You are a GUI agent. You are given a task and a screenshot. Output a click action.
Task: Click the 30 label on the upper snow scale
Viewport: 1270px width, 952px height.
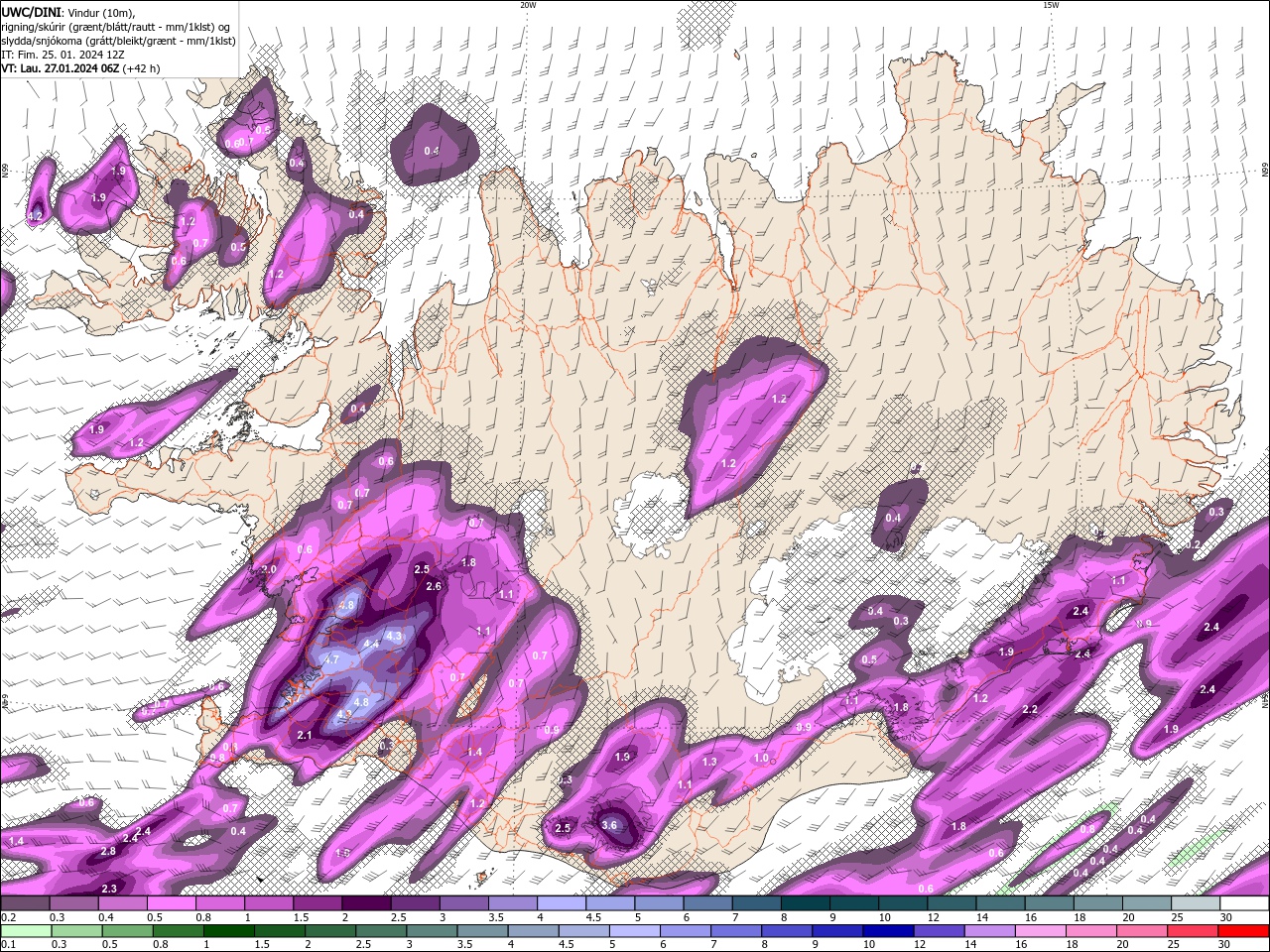coord(1226,918)
